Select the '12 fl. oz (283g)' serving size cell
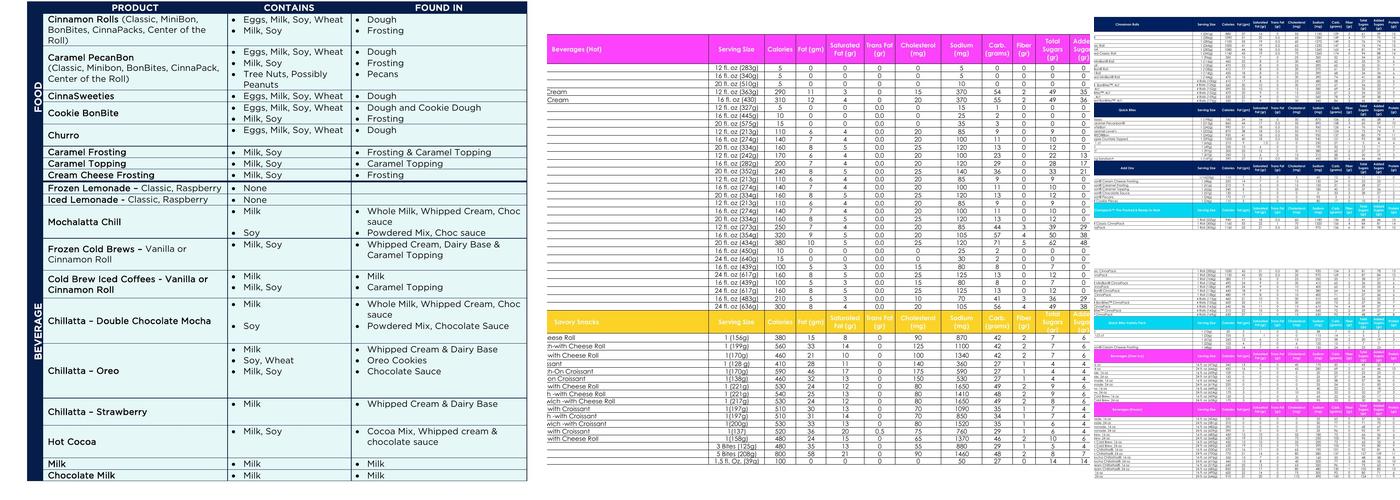The height and width of the screenshot is (500, 1400). (736, 68)
